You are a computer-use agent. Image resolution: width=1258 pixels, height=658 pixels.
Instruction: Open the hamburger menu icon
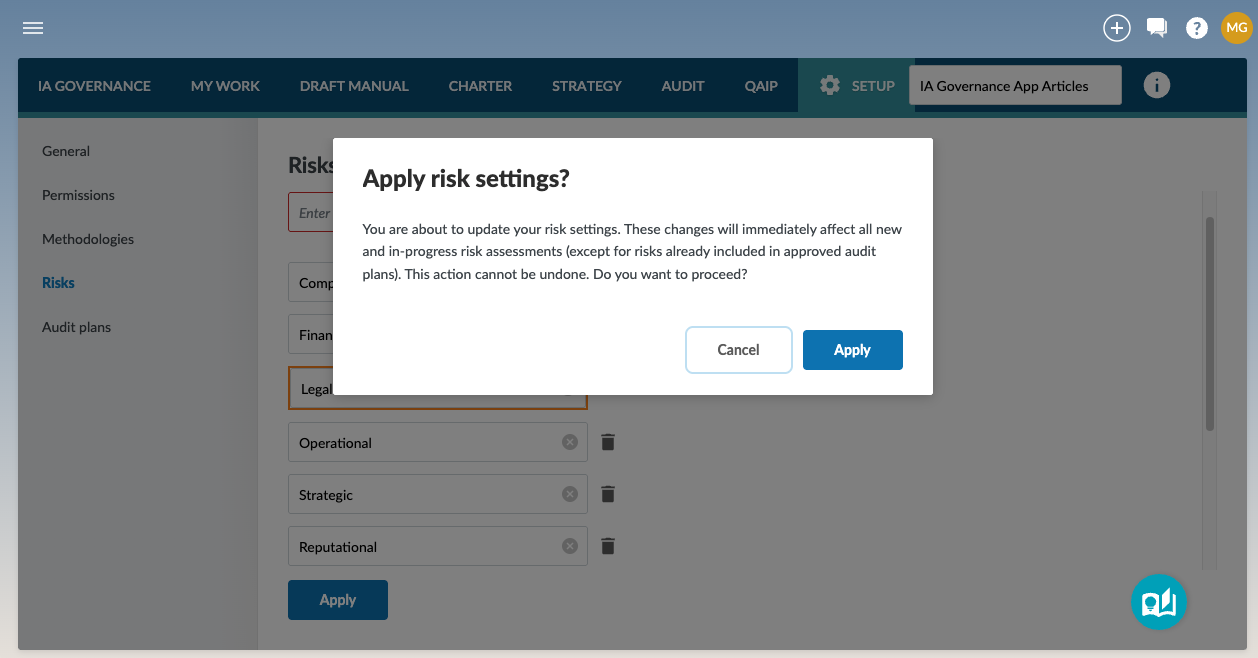(x=33, y=28)
